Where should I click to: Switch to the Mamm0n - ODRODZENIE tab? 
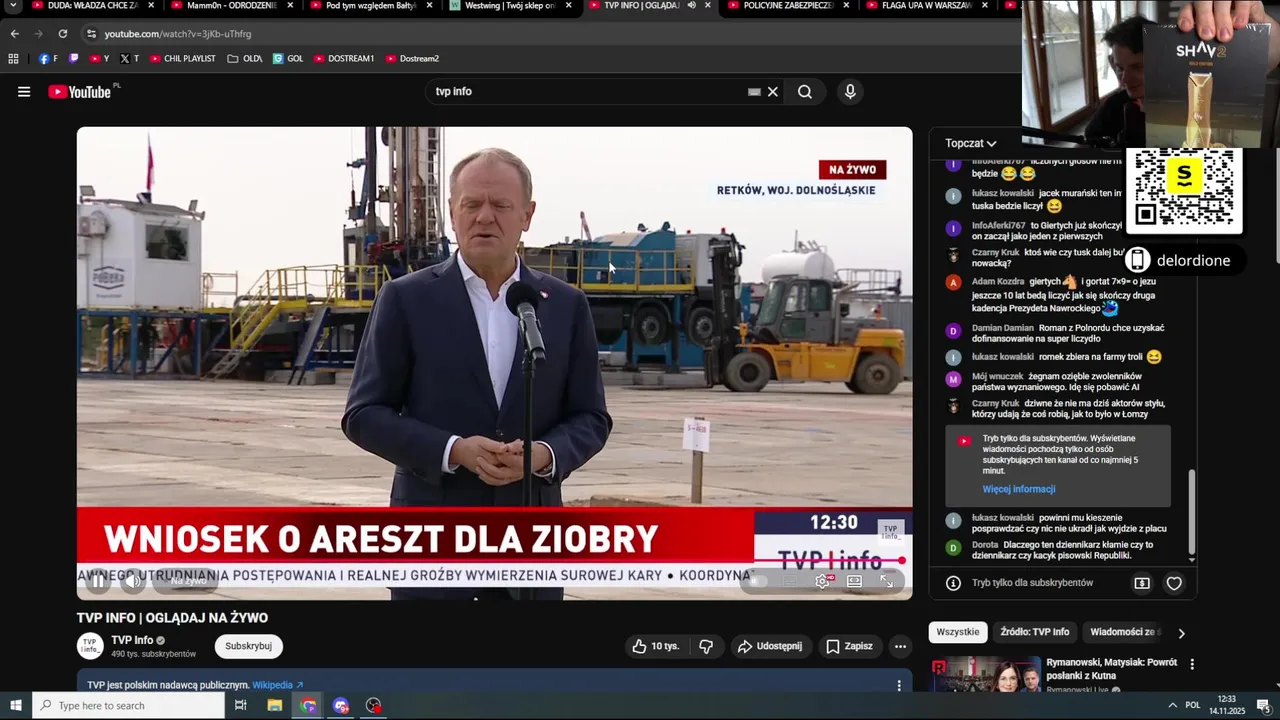click(x=232, y=6)
